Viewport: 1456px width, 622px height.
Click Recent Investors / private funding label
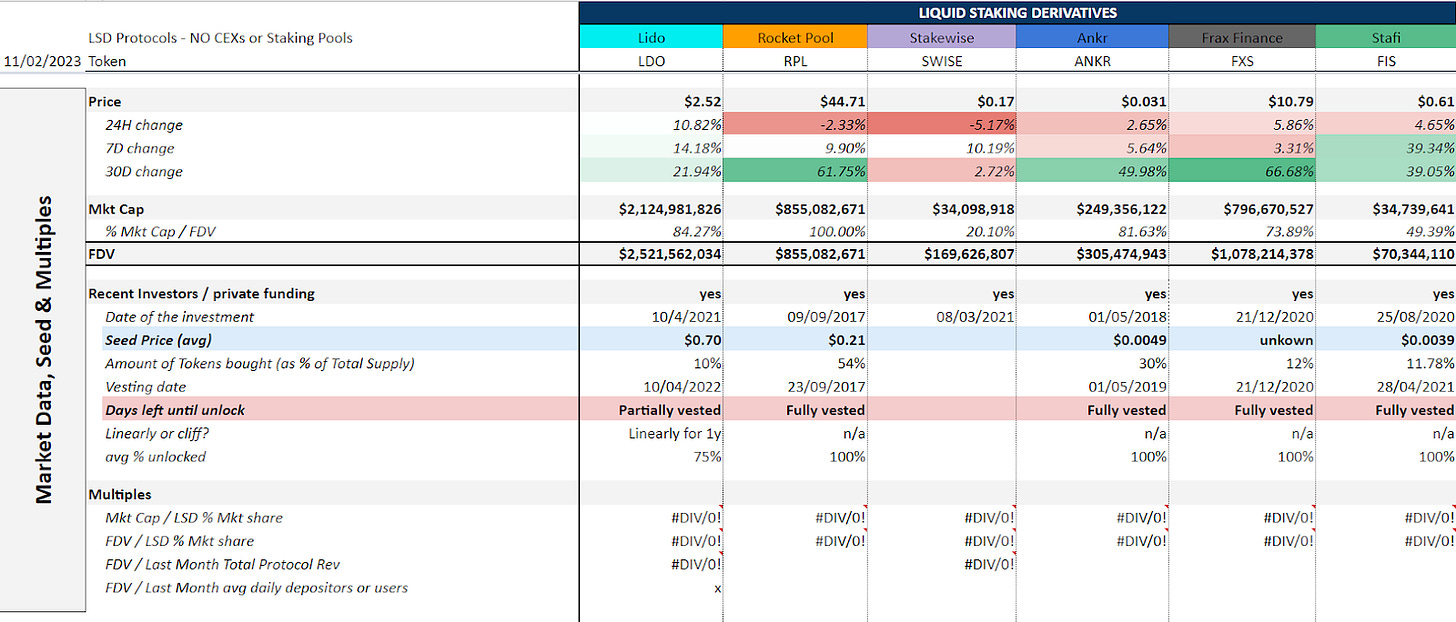[x=202, y=293]
